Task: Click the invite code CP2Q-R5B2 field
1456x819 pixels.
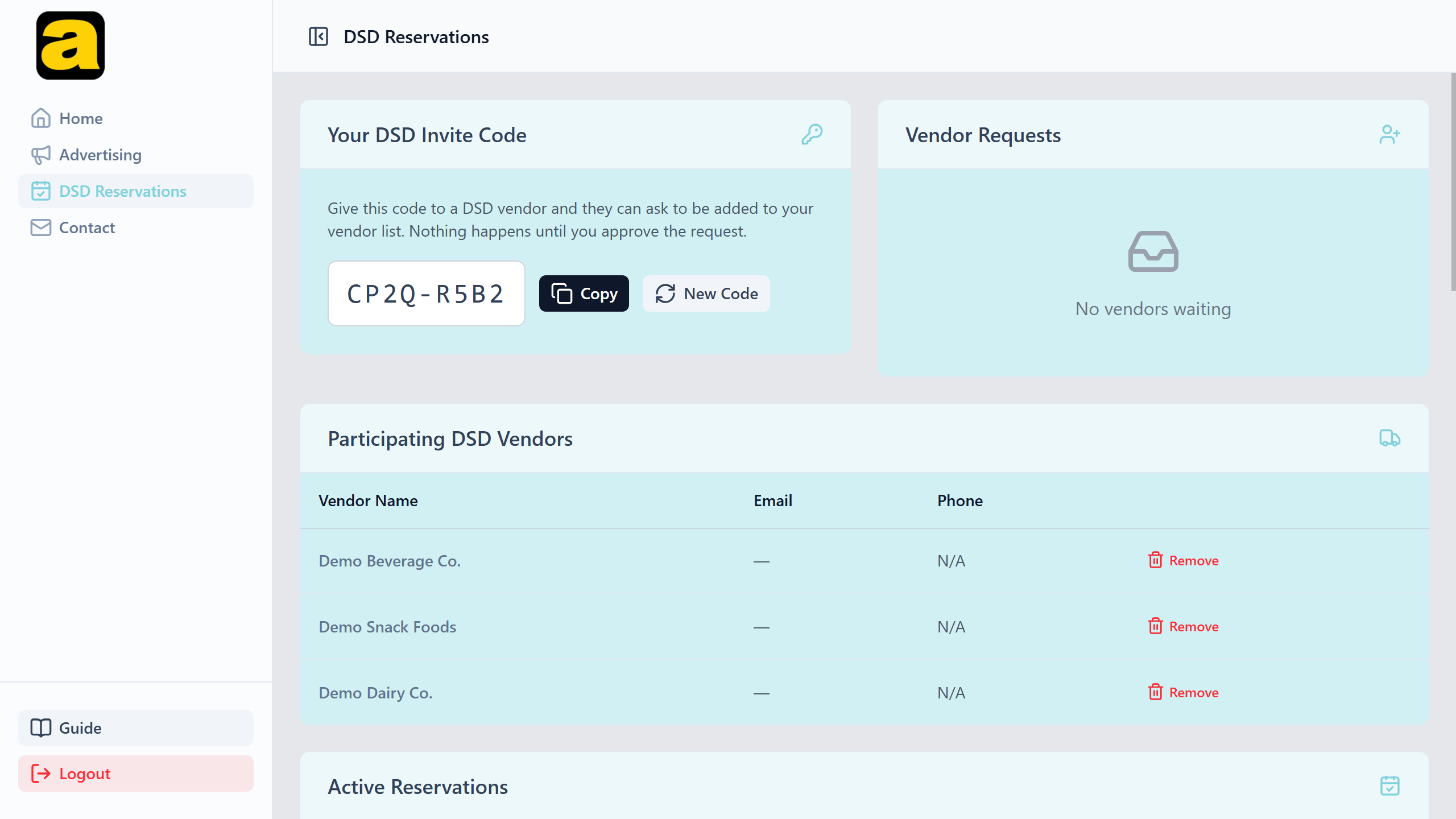Action: [427, 293]
